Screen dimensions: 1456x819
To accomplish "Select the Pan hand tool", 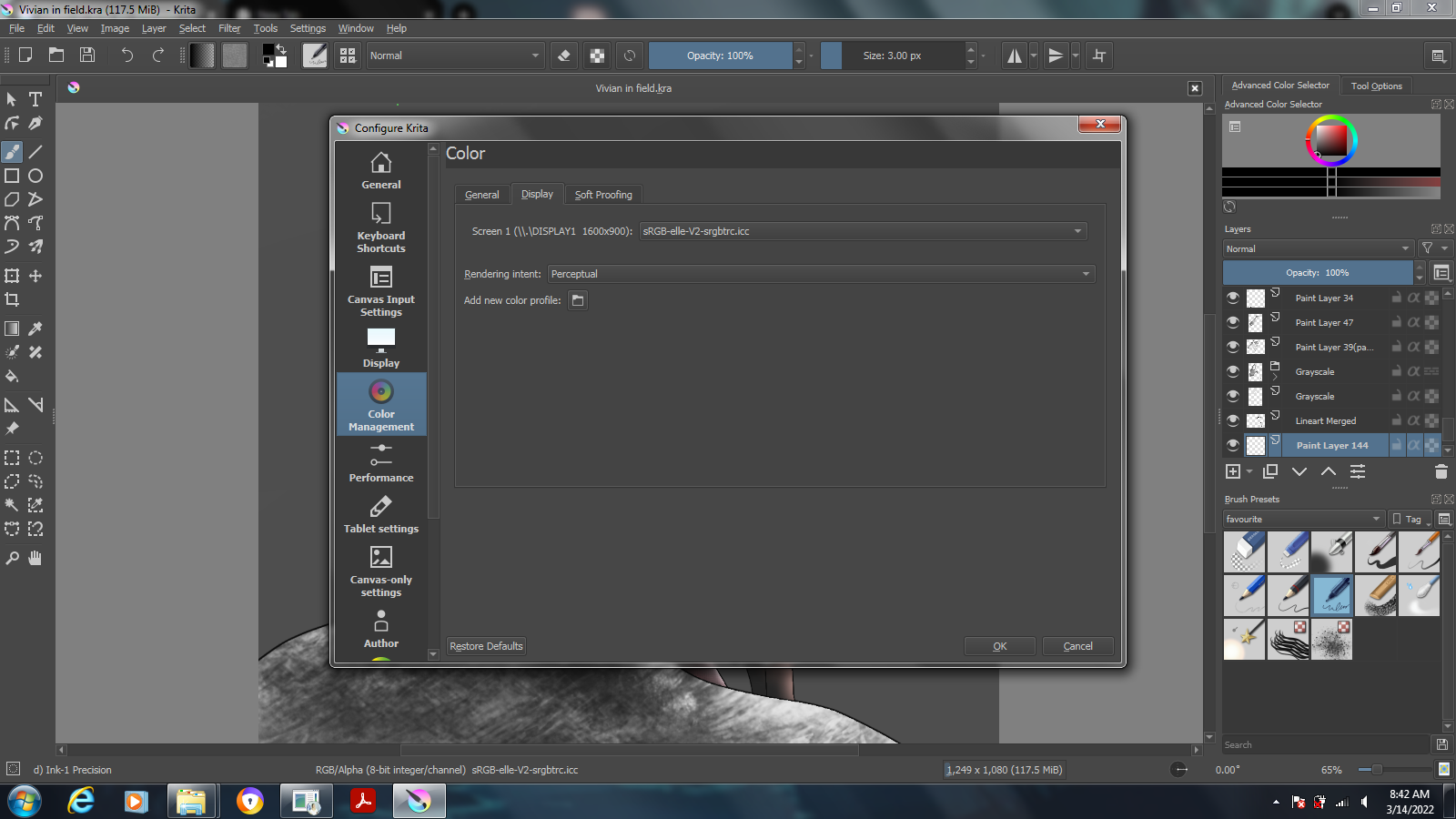I will 35,558.
